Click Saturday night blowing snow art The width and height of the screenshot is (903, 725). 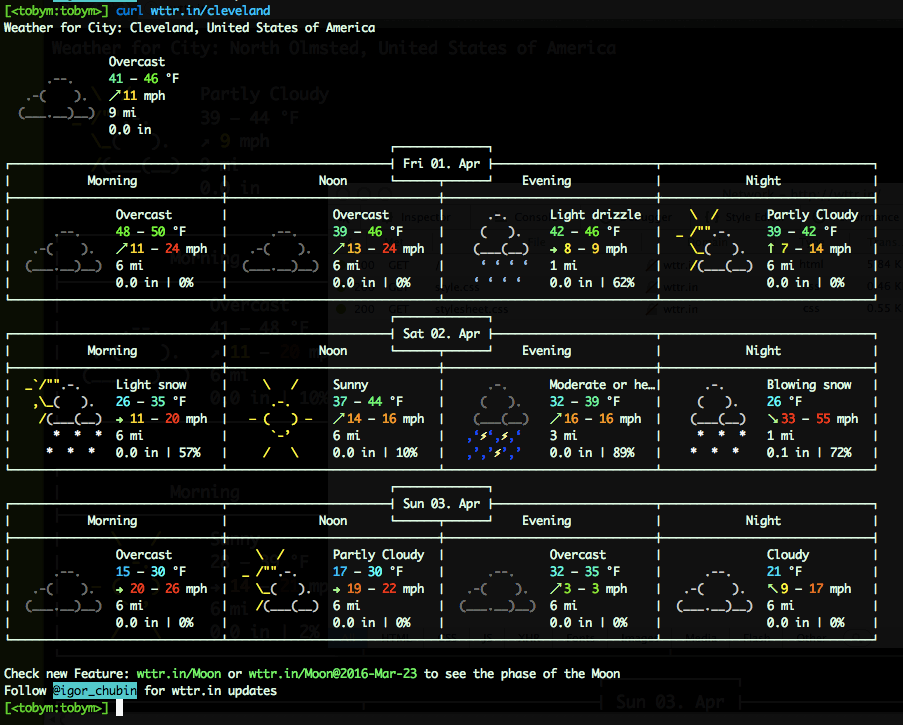[718, 418]
